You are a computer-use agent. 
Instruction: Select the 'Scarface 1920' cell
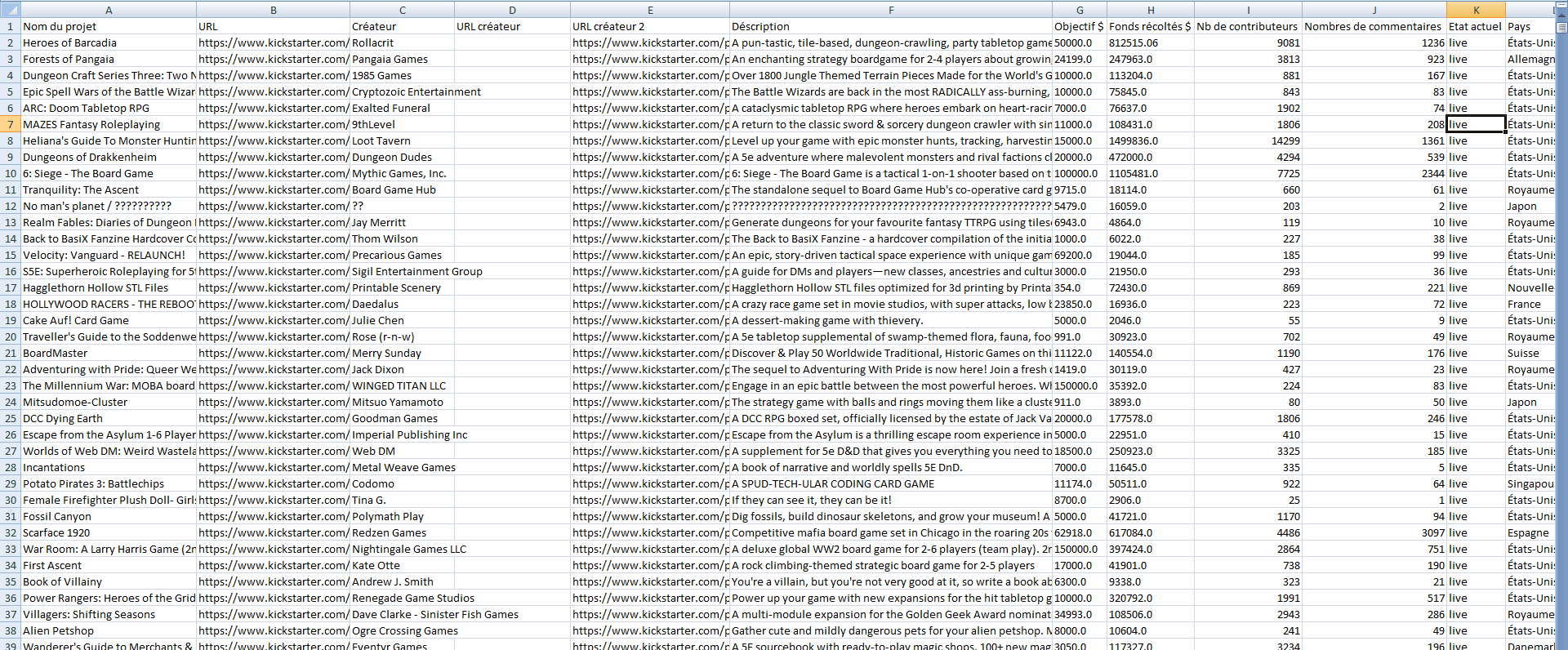pos(109,532)
